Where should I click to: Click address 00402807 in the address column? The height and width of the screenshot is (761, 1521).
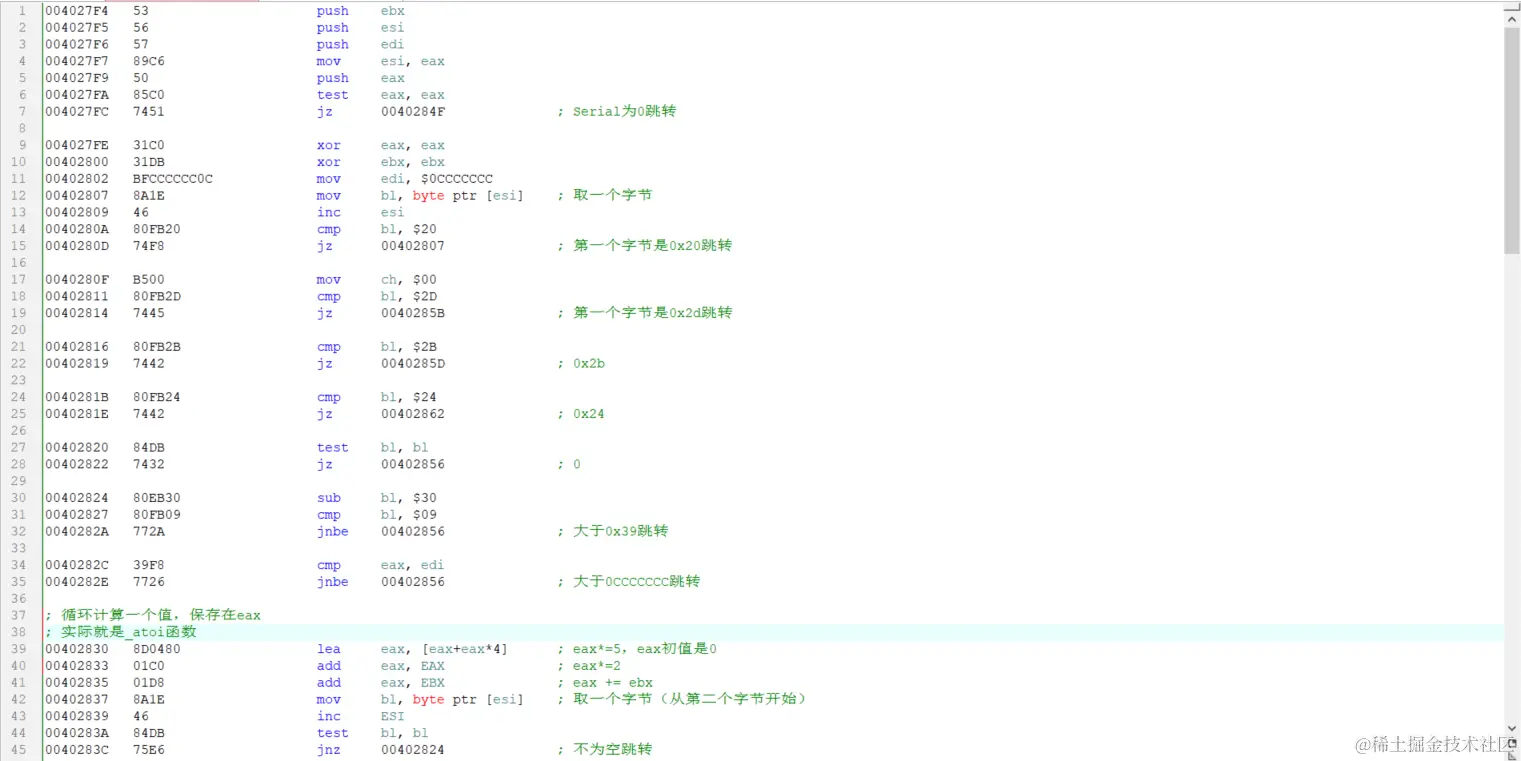(77, 196)
